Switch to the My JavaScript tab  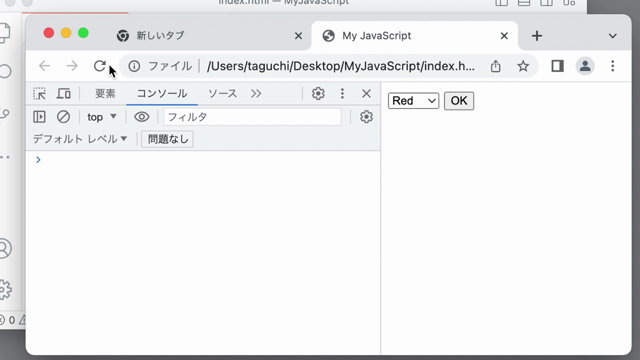click(414, 36)
